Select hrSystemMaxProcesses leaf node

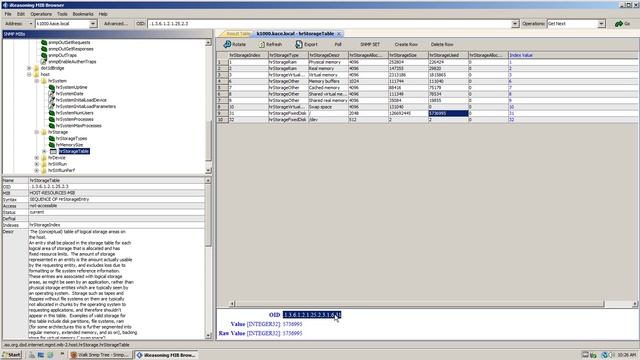click(79, 126)
